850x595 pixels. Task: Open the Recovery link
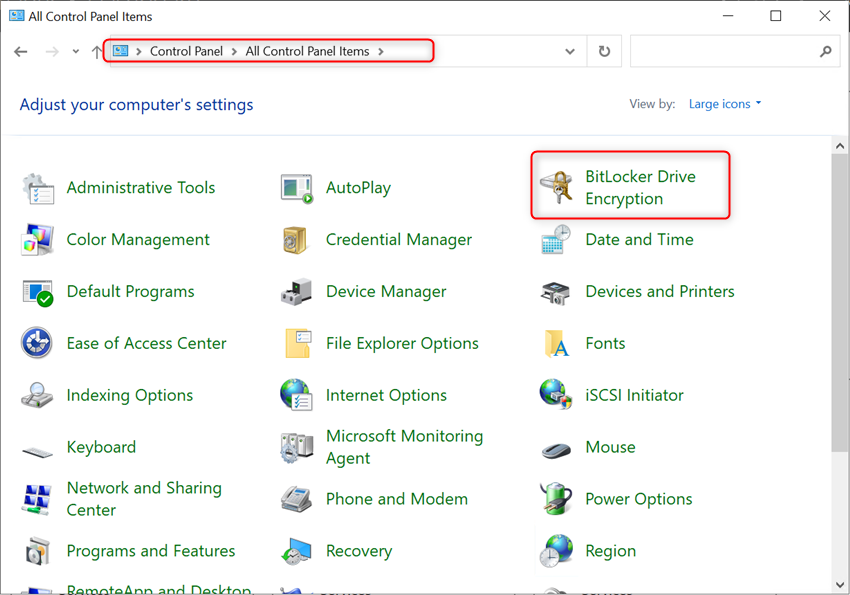(x=359, y=551)
